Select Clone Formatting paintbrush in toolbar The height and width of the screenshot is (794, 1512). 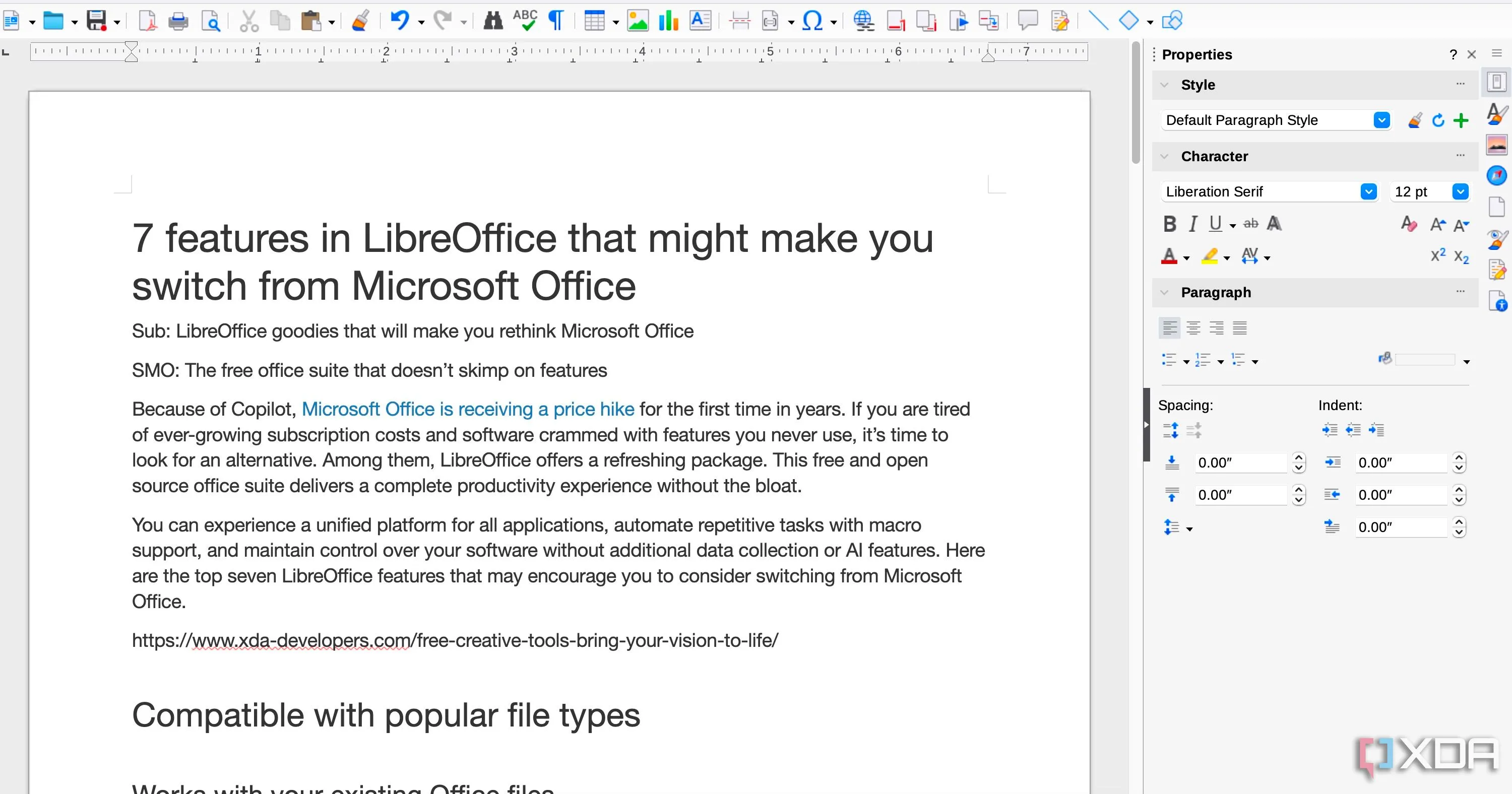360,21
